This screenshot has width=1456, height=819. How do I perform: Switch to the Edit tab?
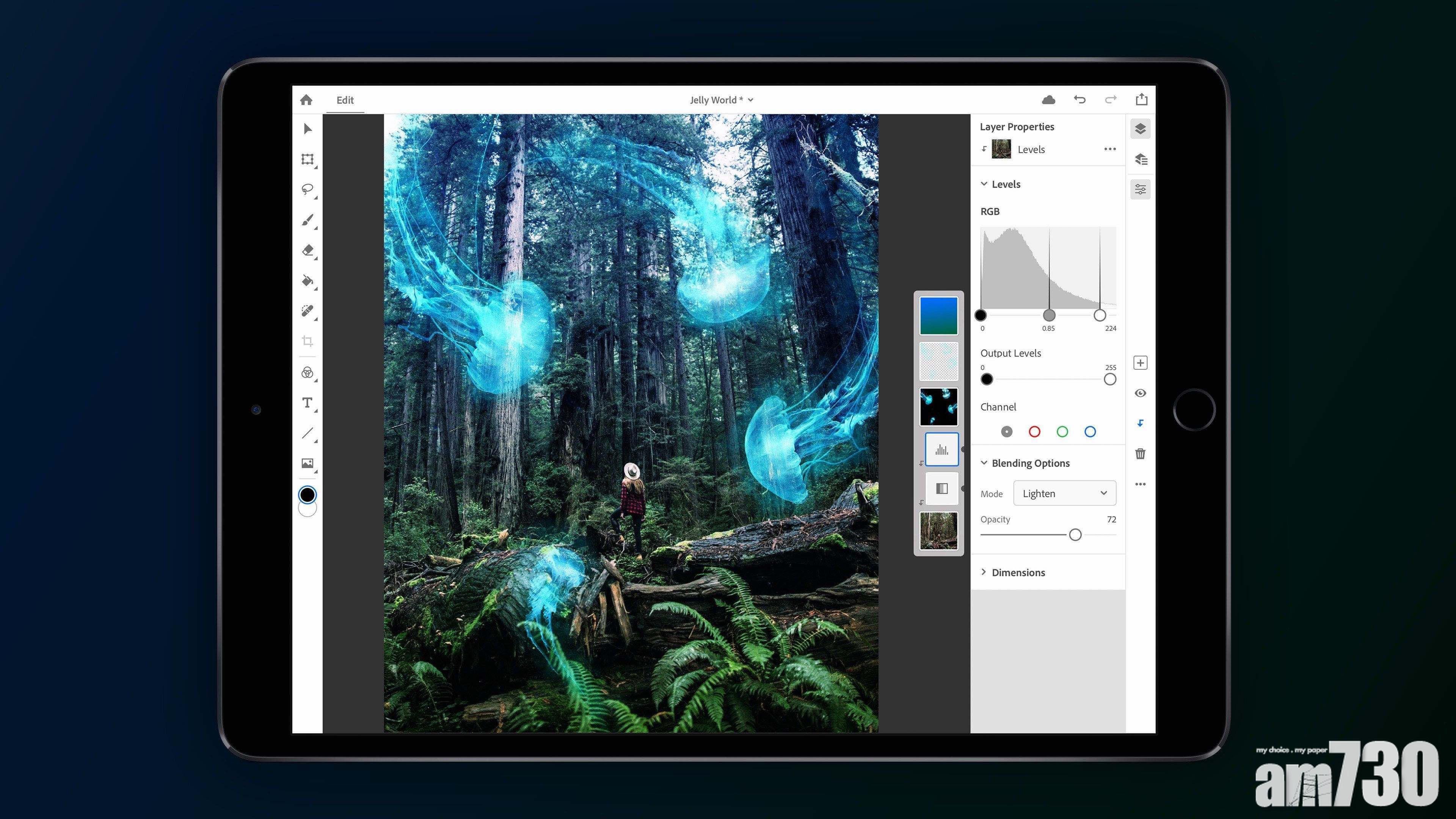pyautogui.click(x=345, y=100)
